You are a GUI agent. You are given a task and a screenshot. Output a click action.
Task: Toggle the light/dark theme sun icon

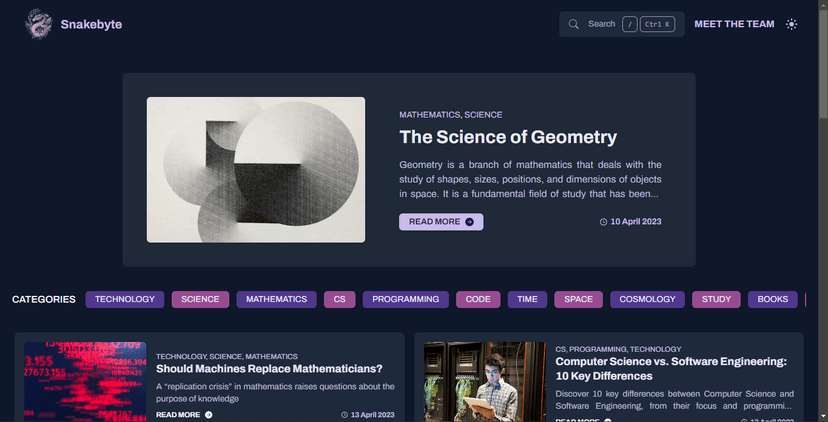[791, 24]
